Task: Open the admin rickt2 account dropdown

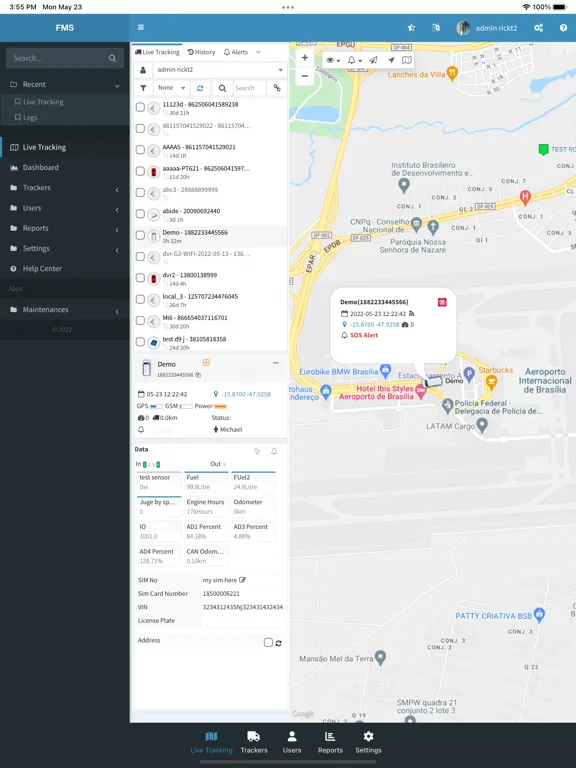Action: [x=219, y=70]
